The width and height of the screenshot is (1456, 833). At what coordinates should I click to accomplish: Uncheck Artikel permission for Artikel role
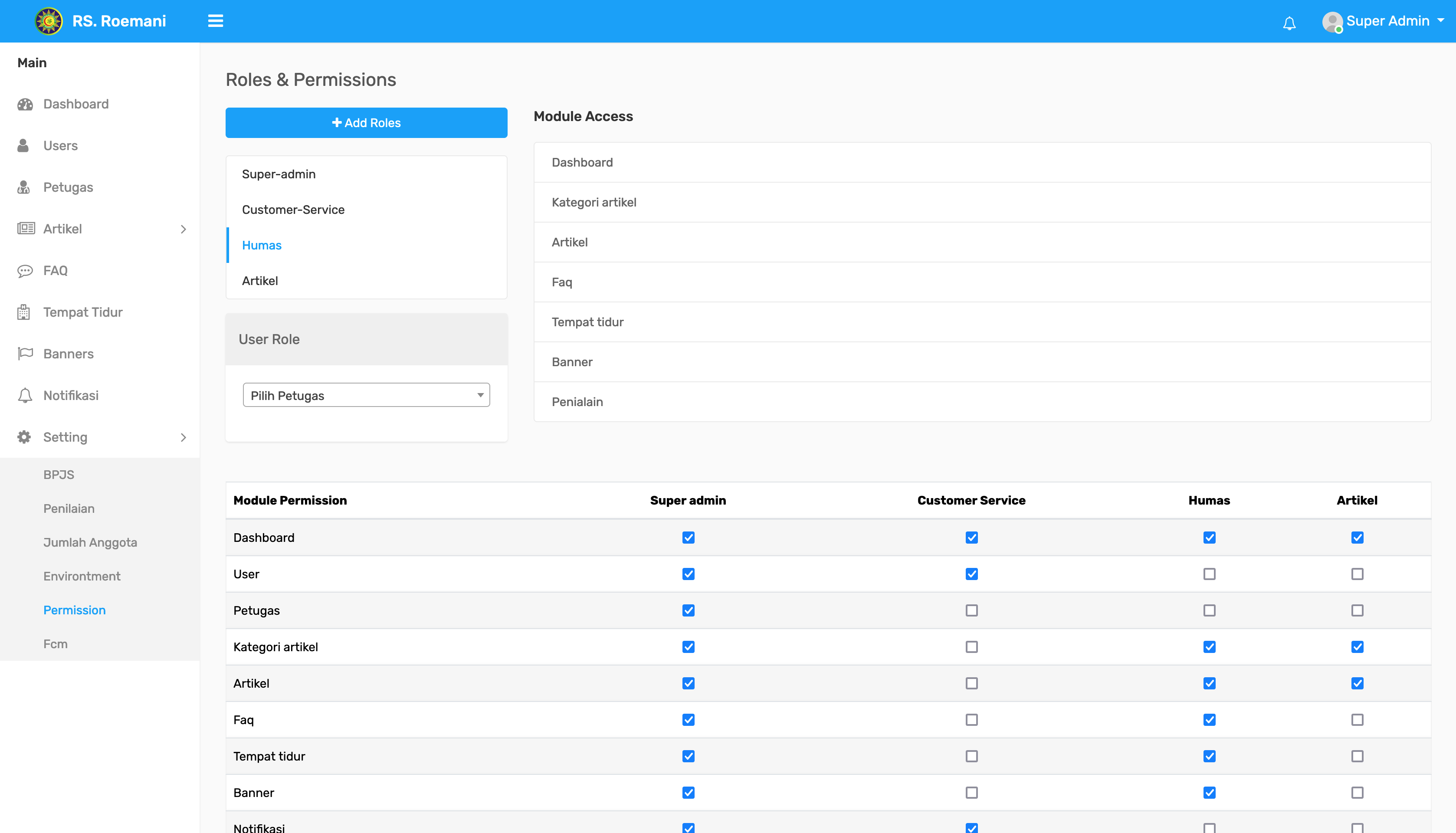click(x=1358, y=683)
